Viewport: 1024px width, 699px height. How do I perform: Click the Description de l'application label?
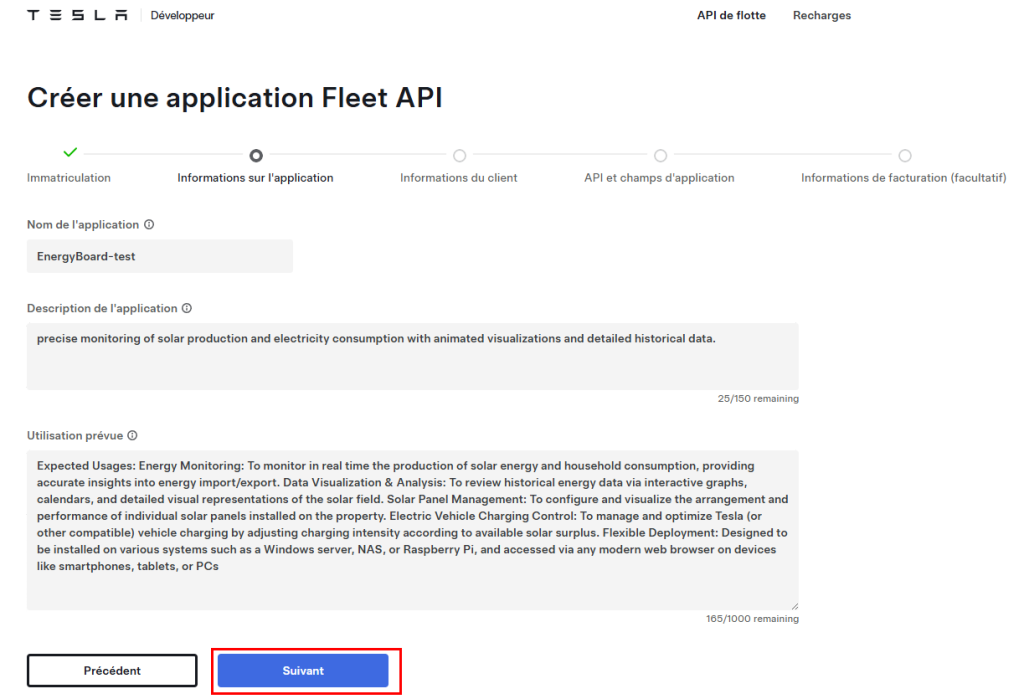tap(102, 308)
